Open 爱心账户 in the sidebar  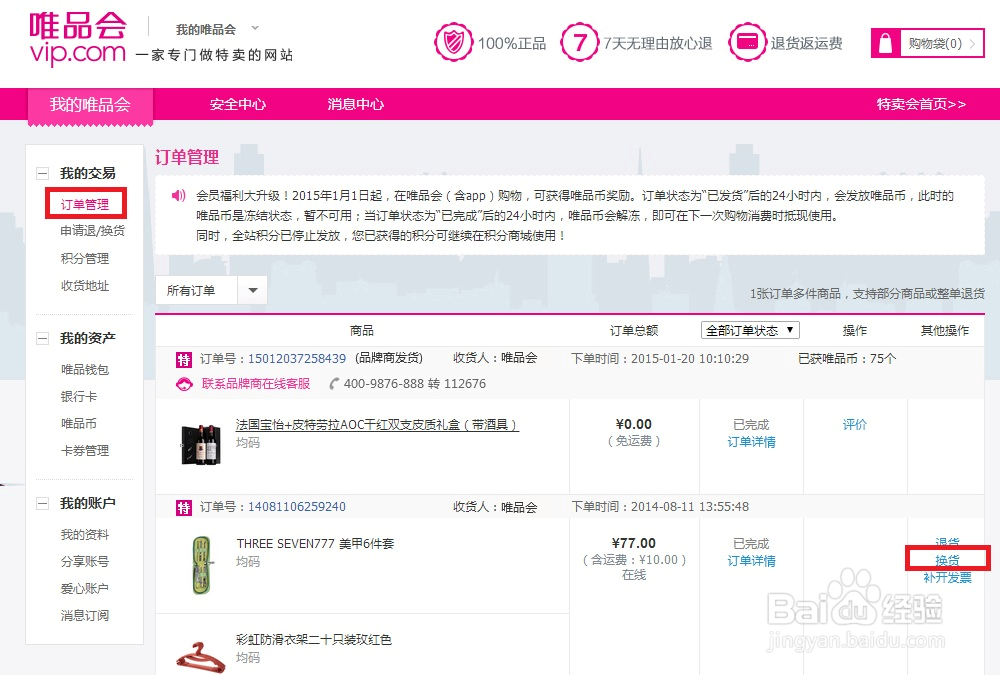[85, 588]
